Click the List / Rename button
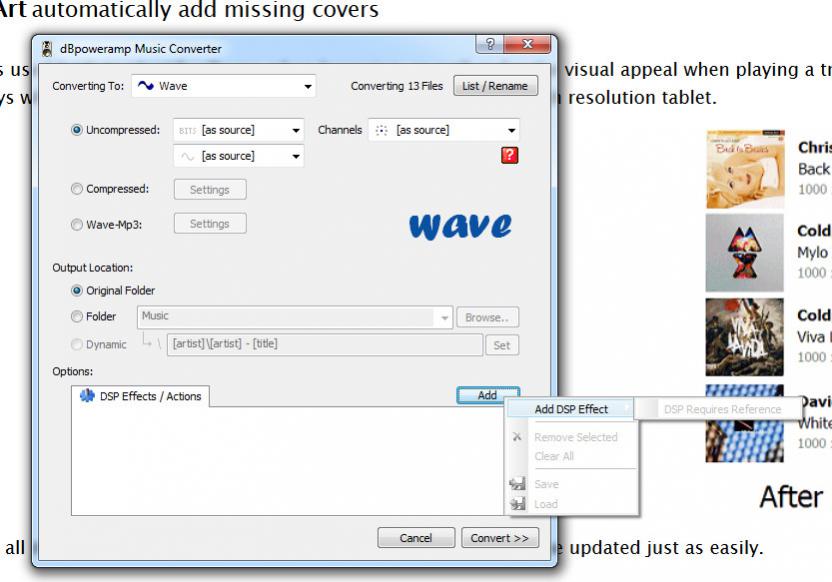Image resolution: width=832 pixels, height=582 pixels. (x=496, y=86)
